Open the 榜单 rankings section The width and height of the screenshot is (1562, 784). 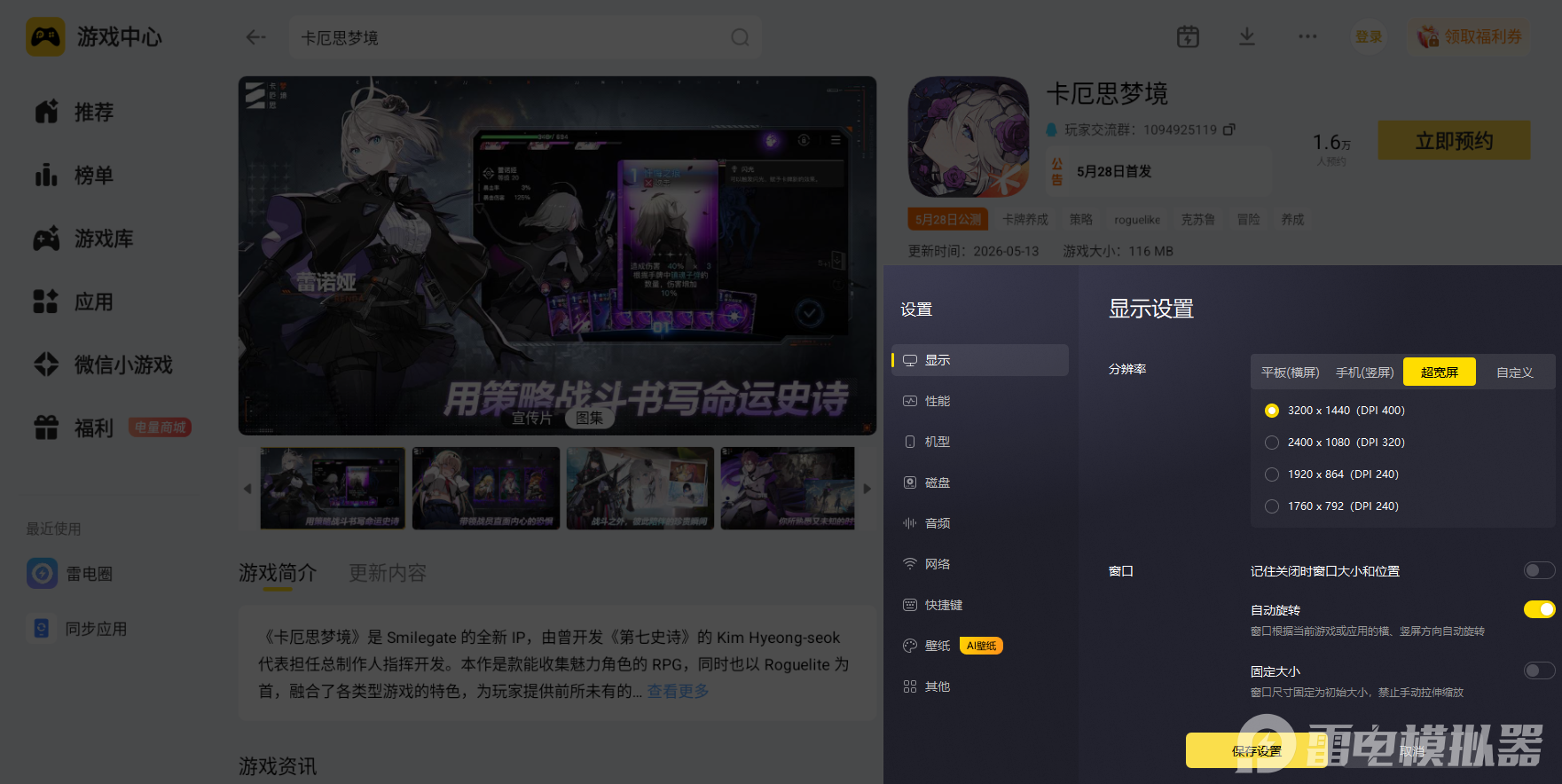(x=75, y=175)
